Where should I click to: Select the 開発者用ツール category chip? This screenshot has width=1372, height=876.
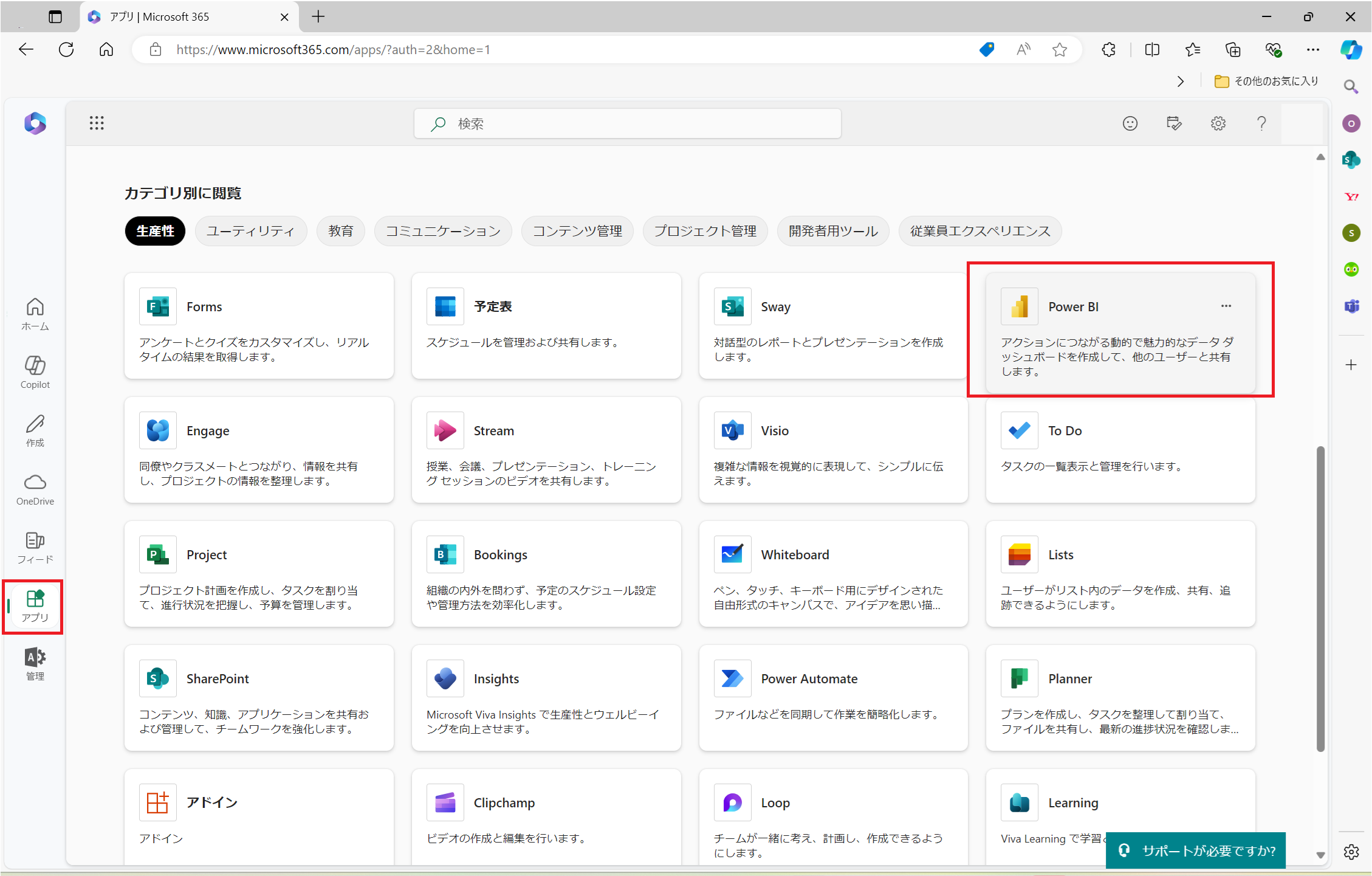click(x=833, y=231)
